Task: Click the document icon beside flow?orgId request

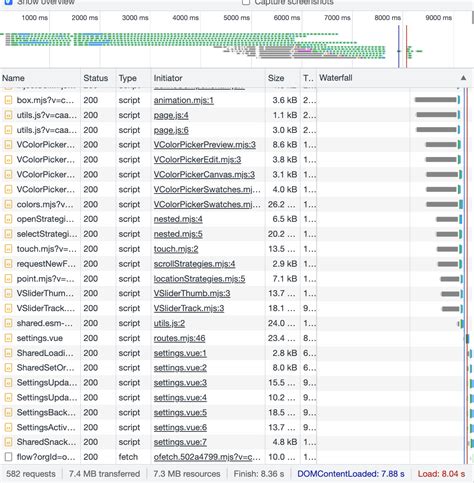Action: 8,457
